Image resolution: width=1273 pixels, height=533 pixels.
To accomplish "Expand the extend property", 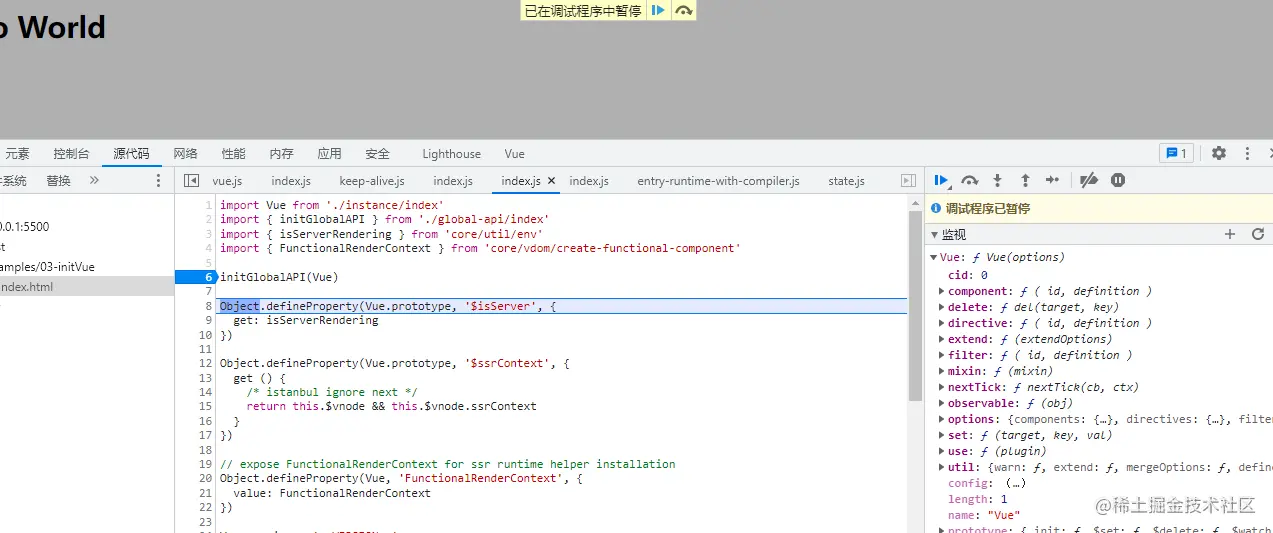I will pyautogui.click(x=942, y=339).
